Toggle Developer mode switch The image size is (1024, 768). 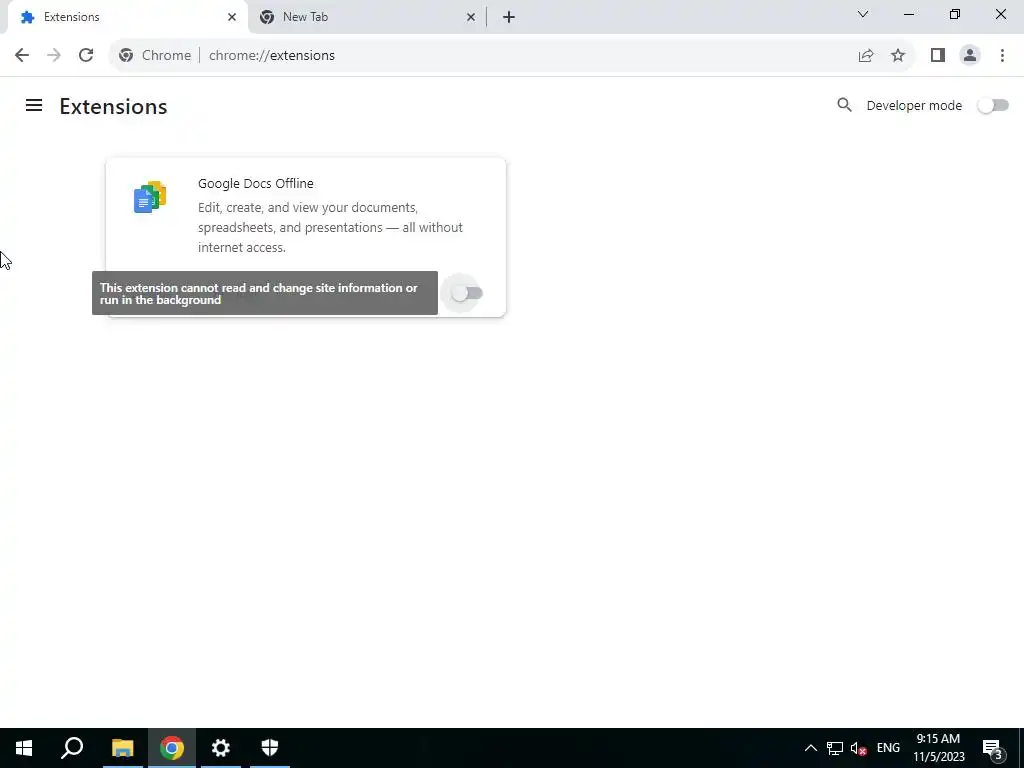point(993,105)
